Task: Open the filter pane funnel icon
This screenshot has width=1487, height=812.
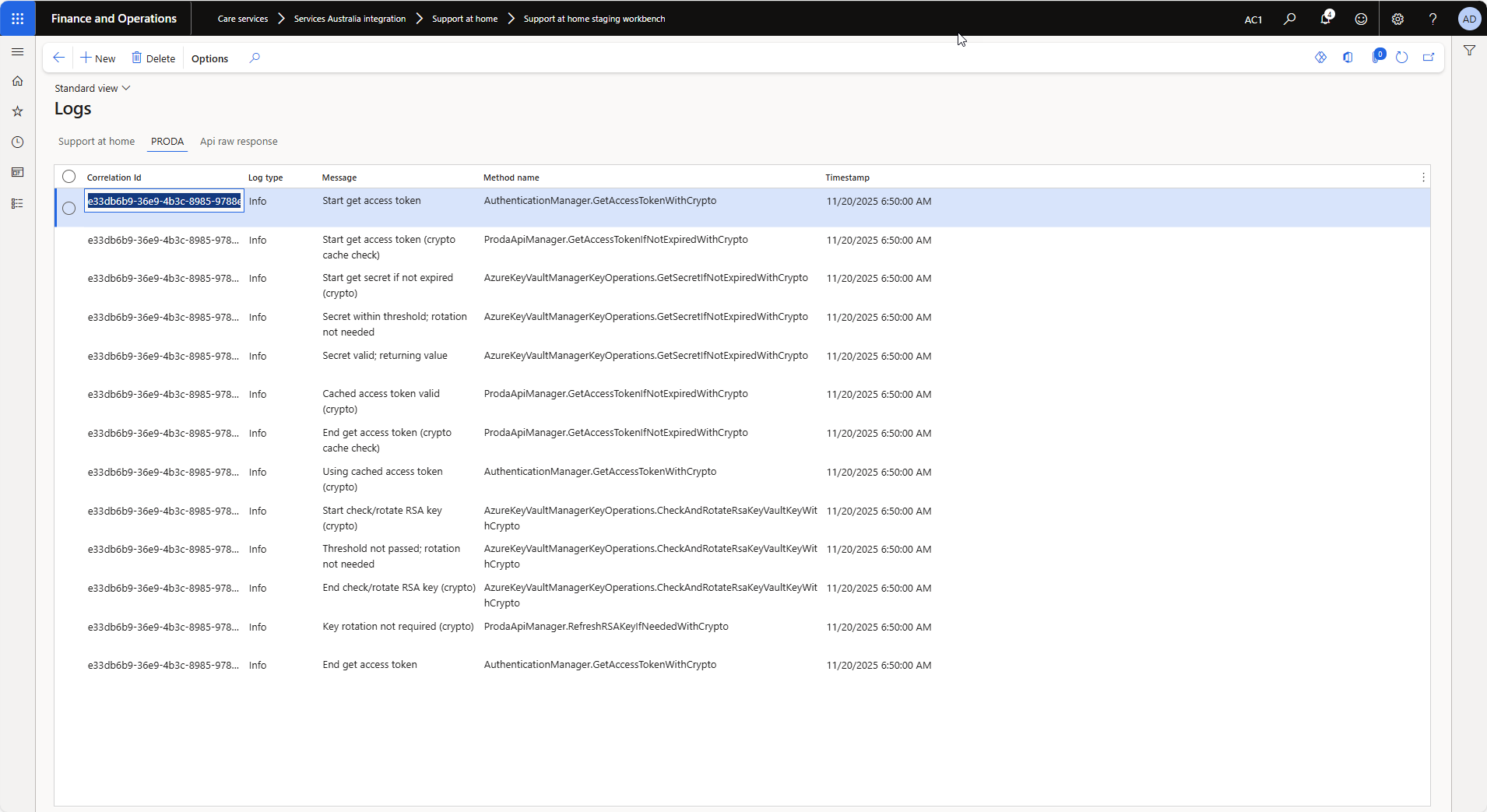Action: [x=1469, y=51]
